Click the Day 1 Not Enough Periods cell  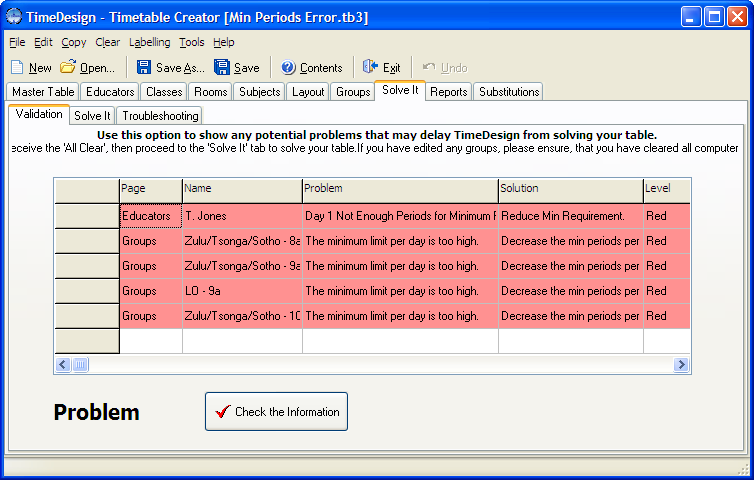[x=401, y=216]
